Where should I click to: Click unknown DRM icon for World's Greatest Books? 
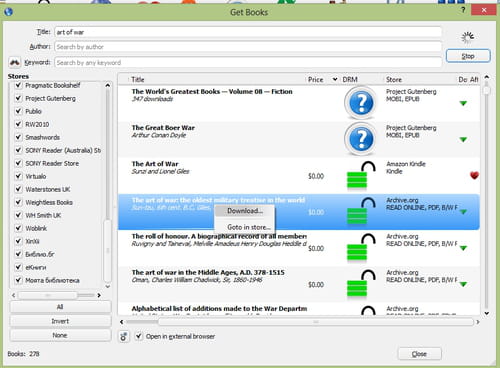(361, 103)
